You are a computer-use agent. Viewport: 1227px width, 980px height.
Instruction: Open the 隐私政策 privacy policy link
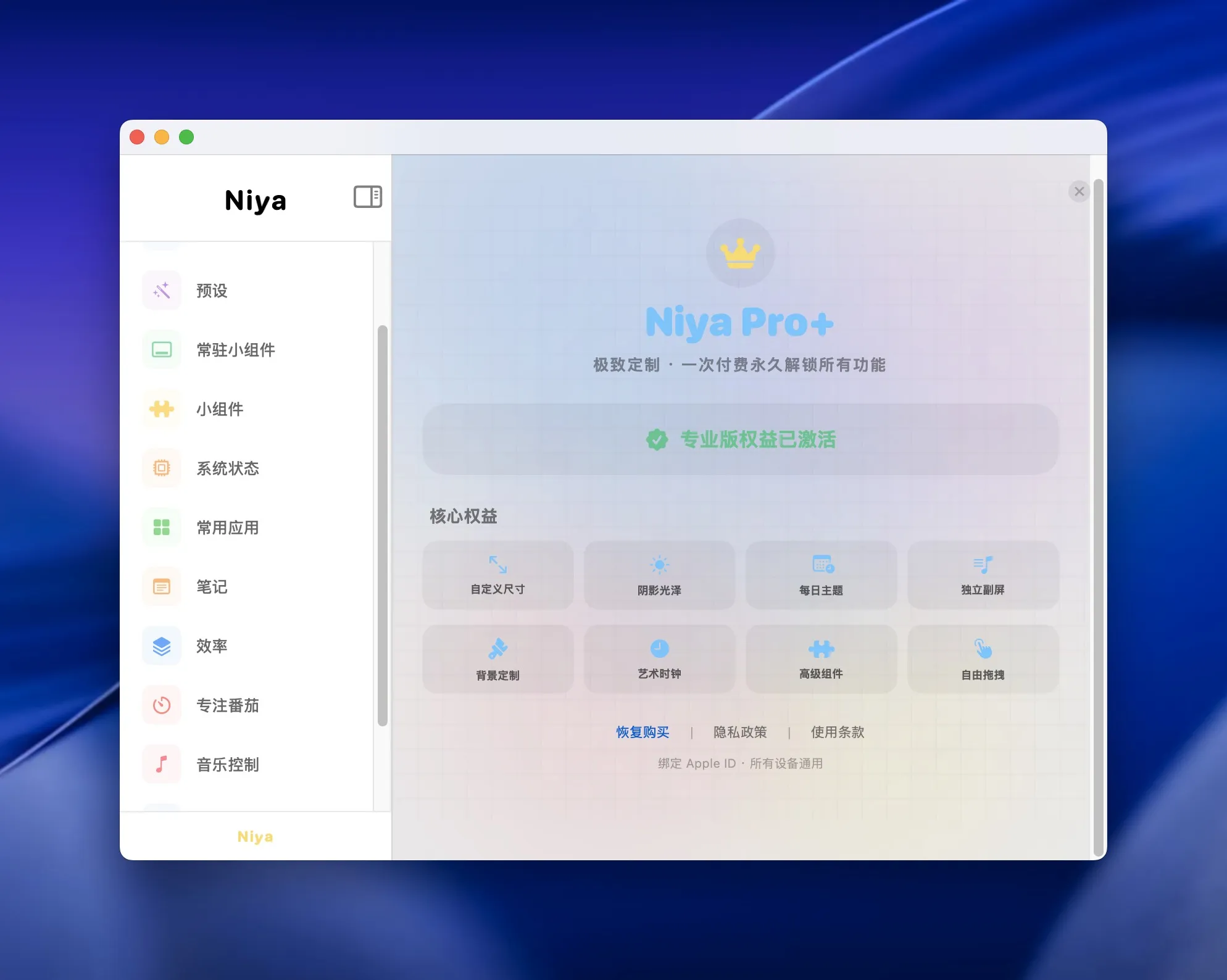[x=740, y=732]
